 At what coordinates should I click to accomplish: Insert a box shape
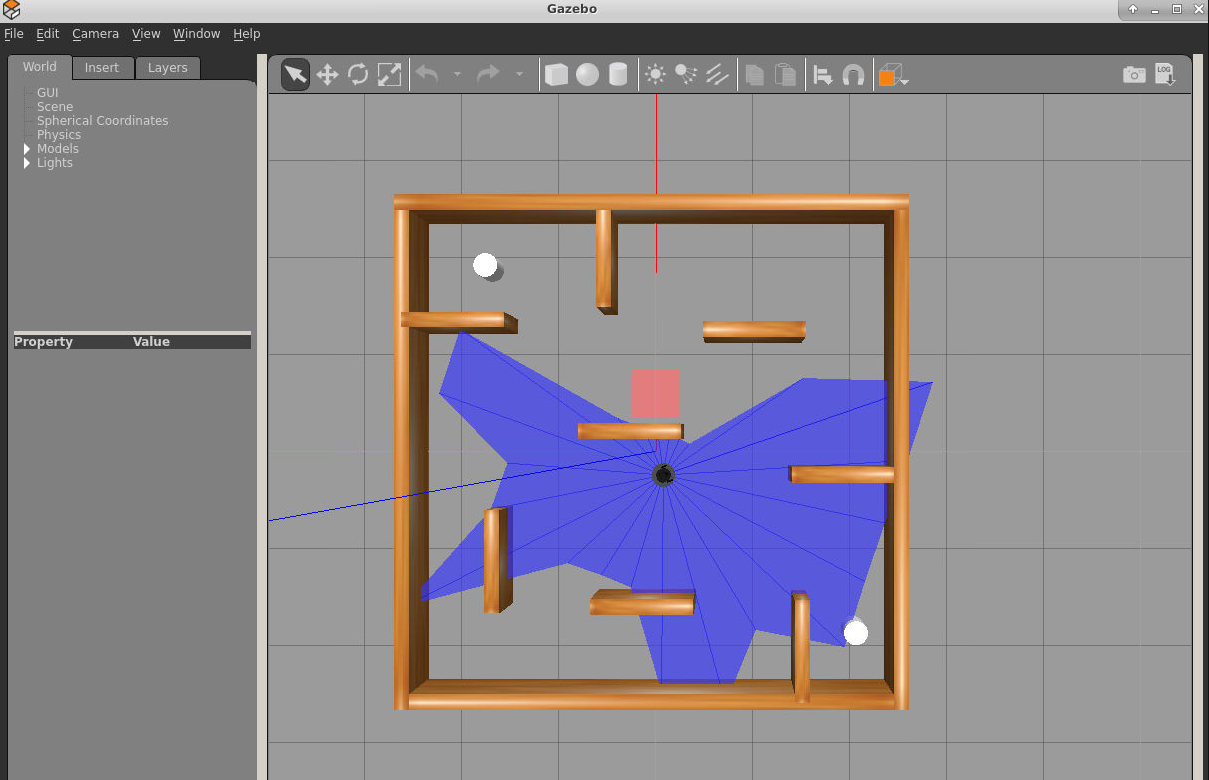[556, 75]
